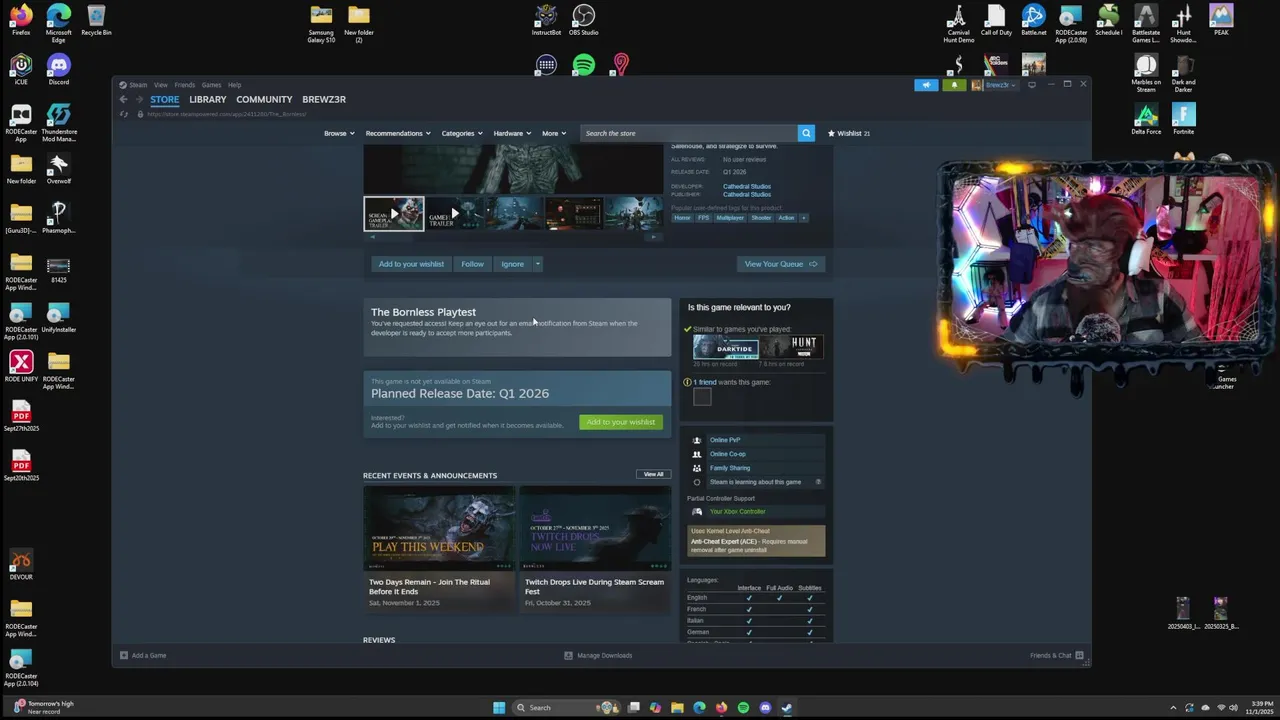The height and width of the screenshot is (720, 1280).
Task: Show hidden system tray icons chevron
Action: click(x=1173, y=708)
